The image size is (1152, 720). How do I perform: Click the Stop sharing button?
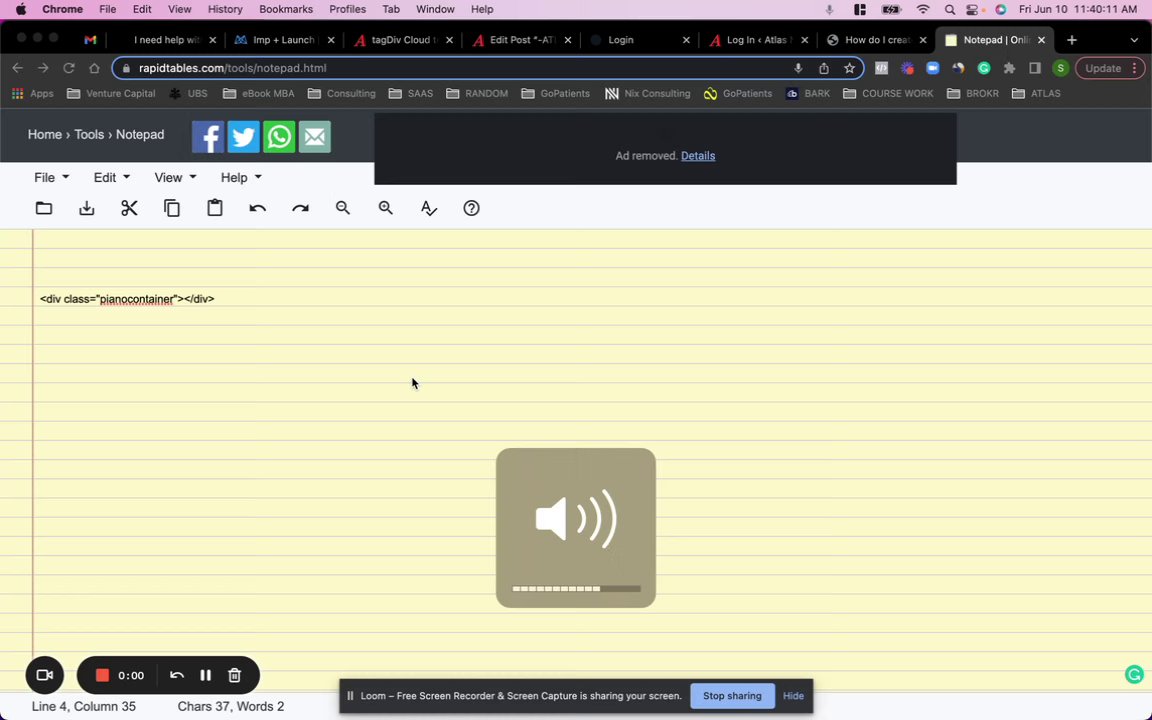point(732,696)
